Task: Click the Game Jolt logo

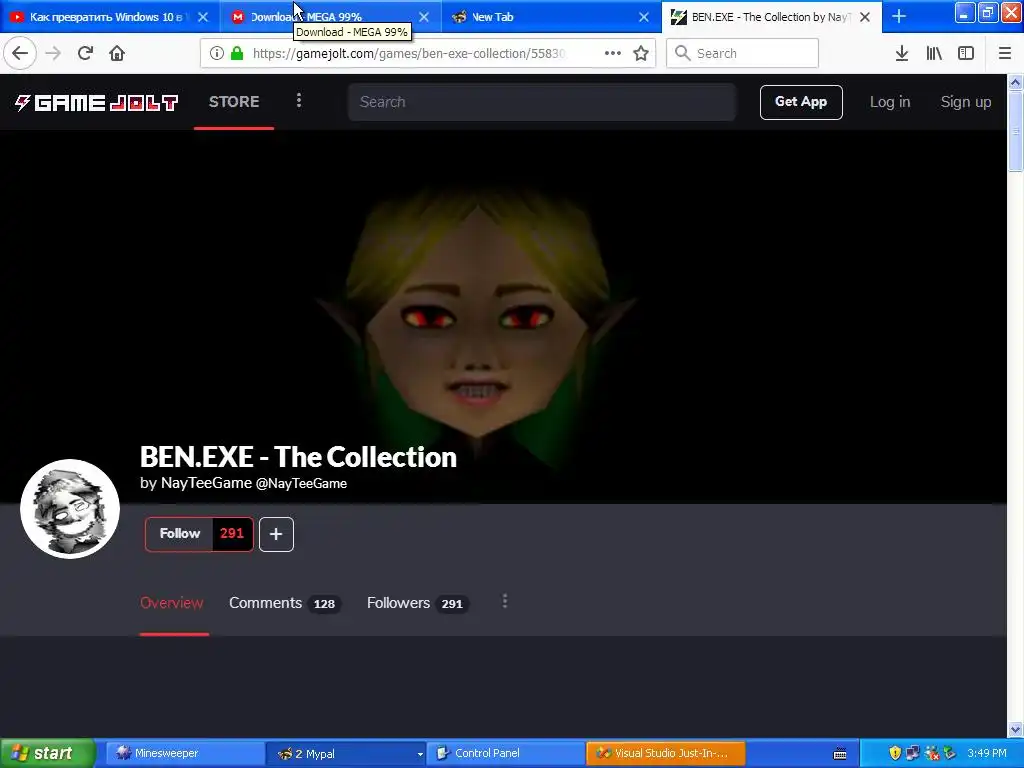Action: click(96, 103)
